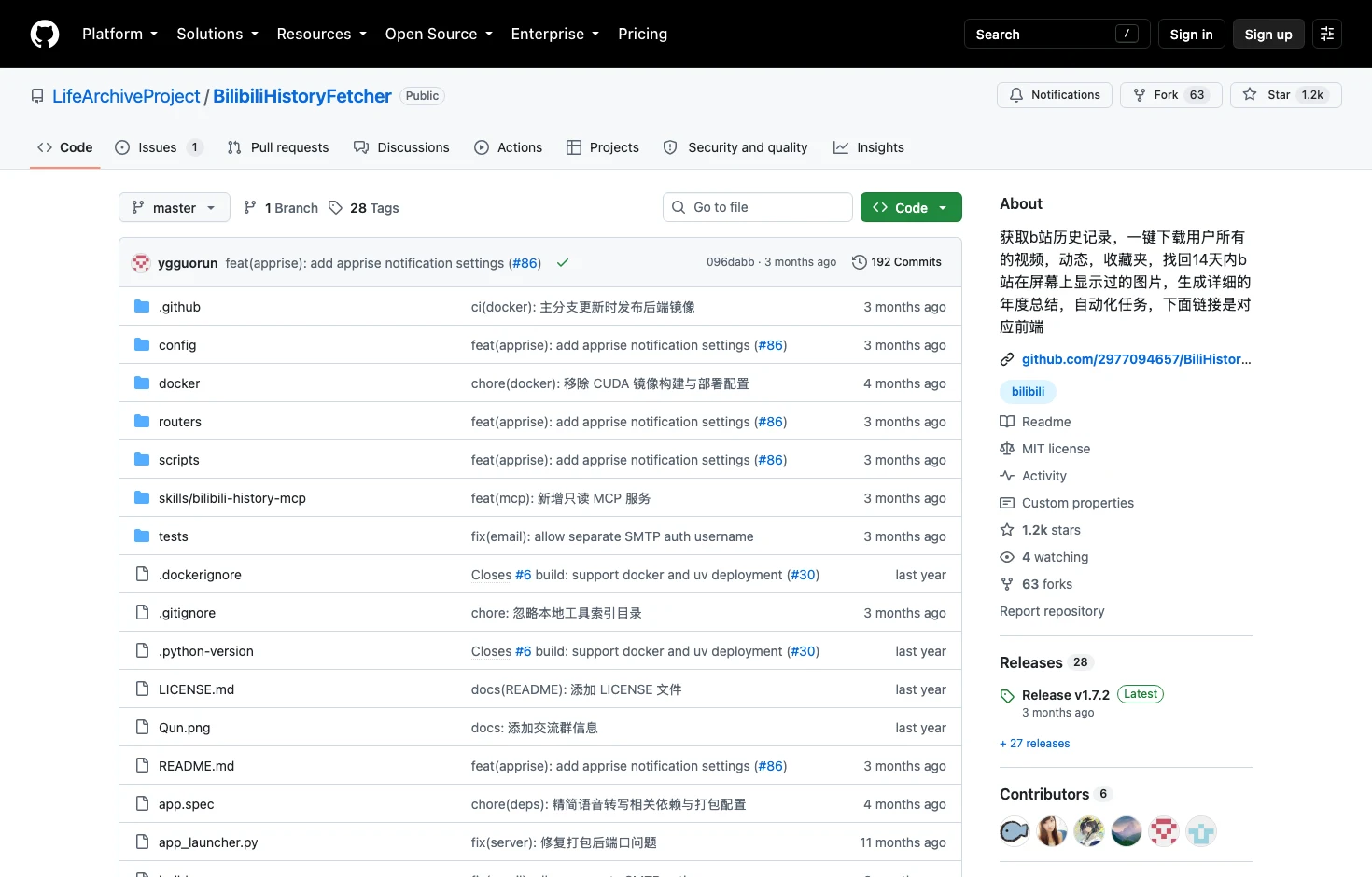This screenshot has width=1372, height=877.
Task: Expand the Resources menu
Action: click(x=321, y=34)
